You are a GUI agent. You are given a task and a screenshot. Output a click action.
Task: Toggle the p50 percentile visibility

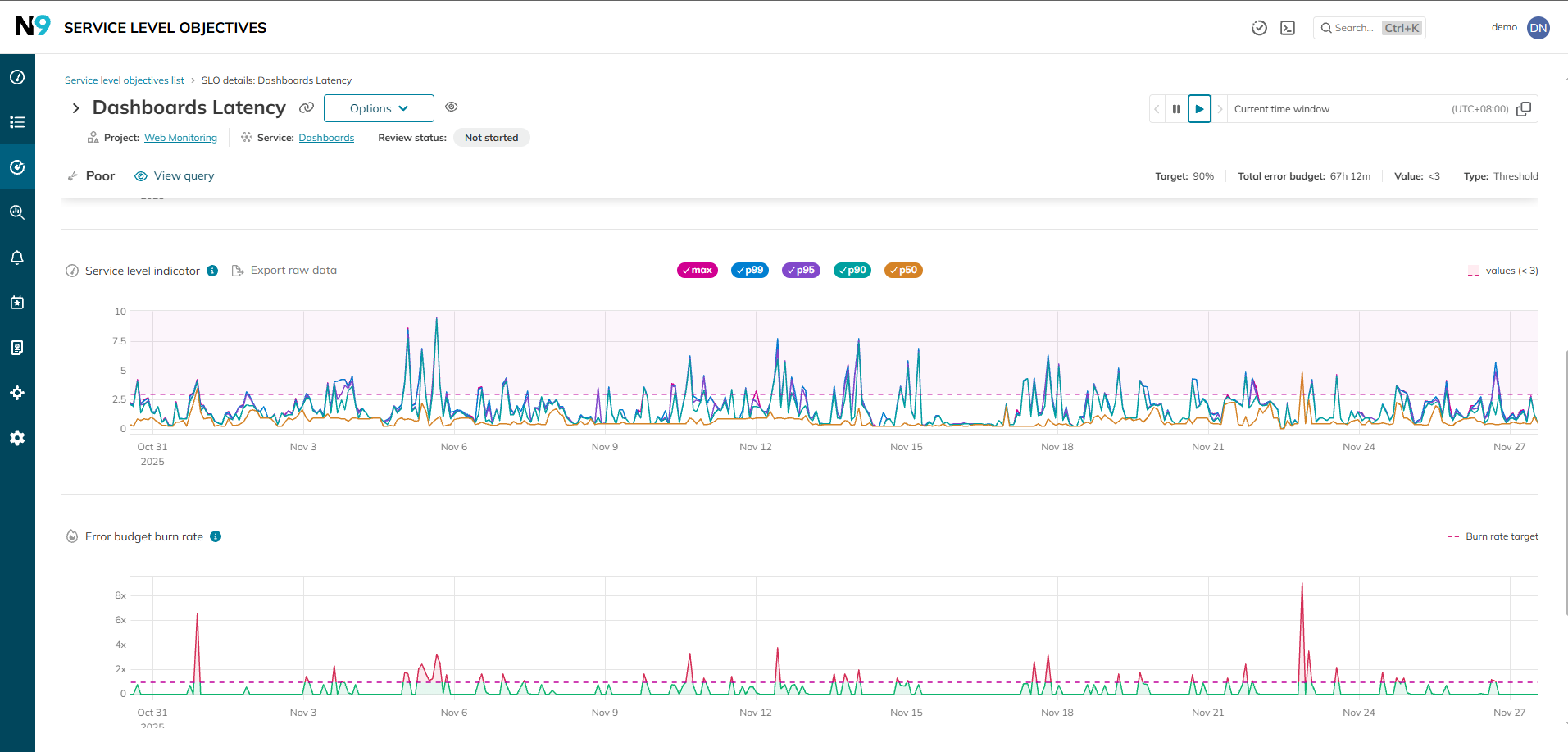(x=902, y=270)
